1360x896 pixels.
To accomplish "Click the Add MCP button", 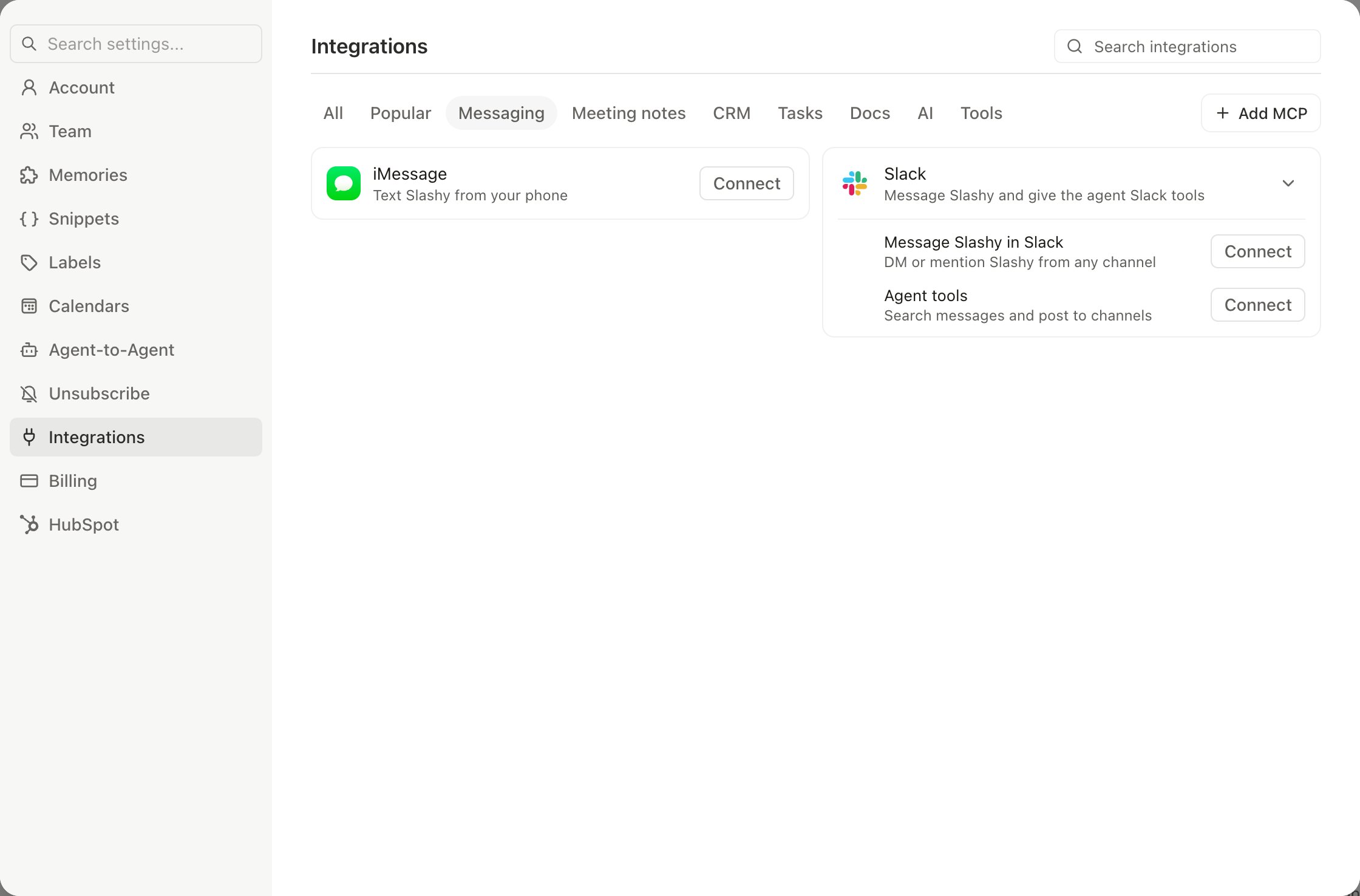I will coord(1261,113).
